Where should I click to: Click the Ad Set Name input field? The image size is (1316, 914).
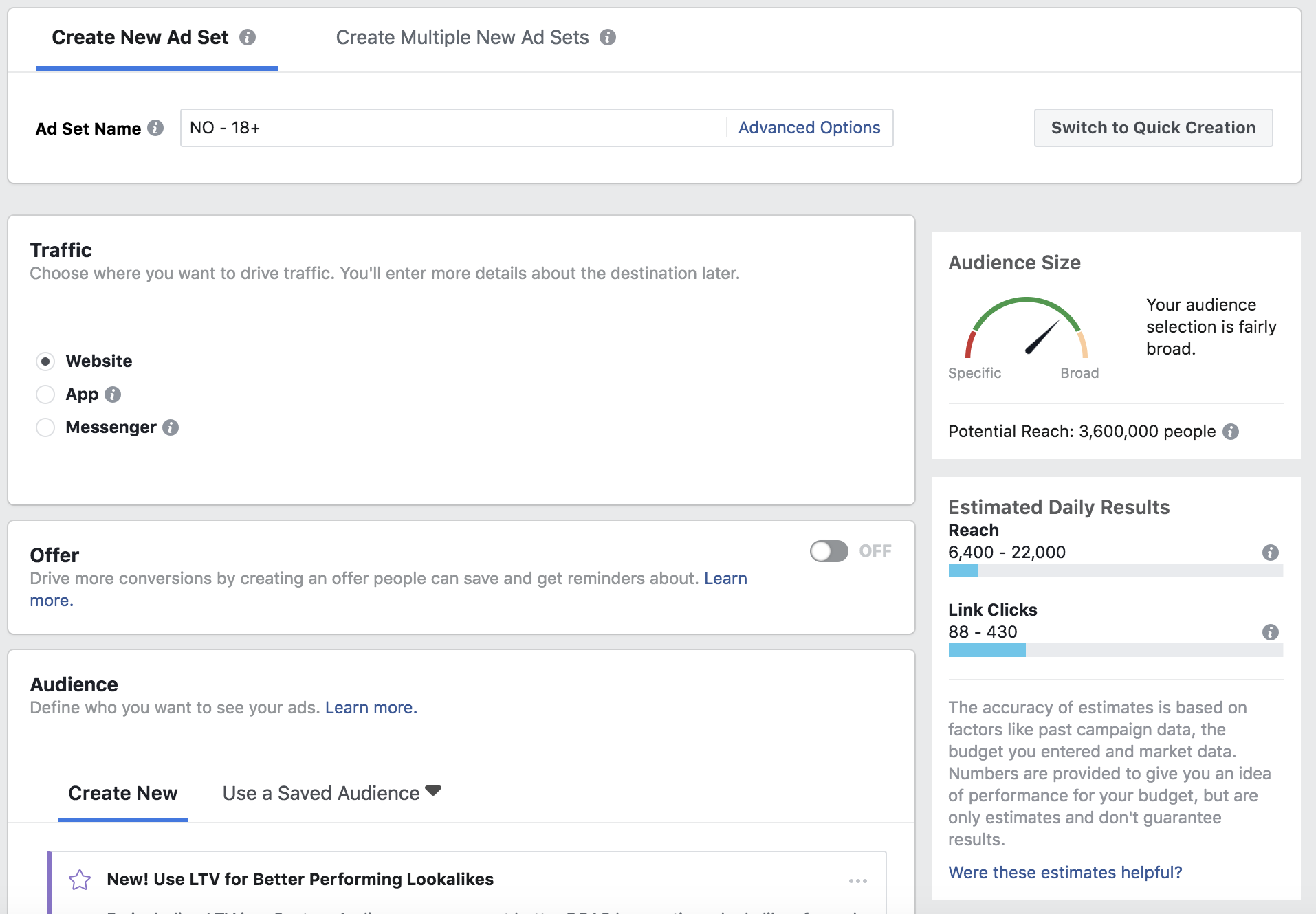[x=453, y=128]
